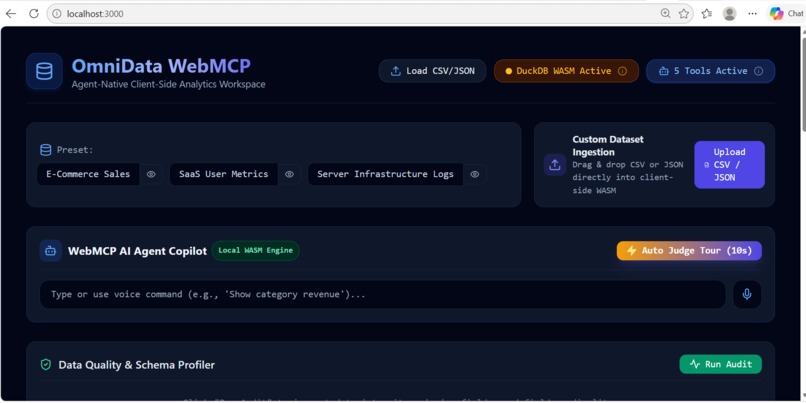Image resolution: width=806 pixels, height=403 pixels.
Task: Select the E-Commerce Sales preset
Action: pos(88,174)
